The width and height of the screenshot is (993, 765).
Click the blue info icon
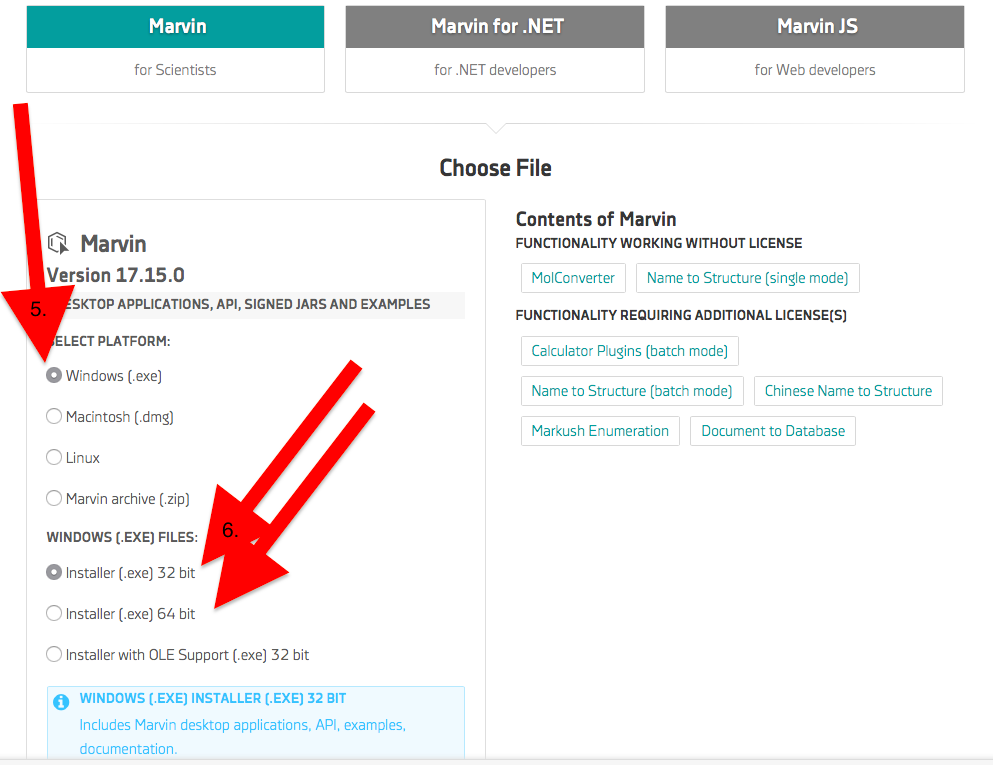point(61,702)
